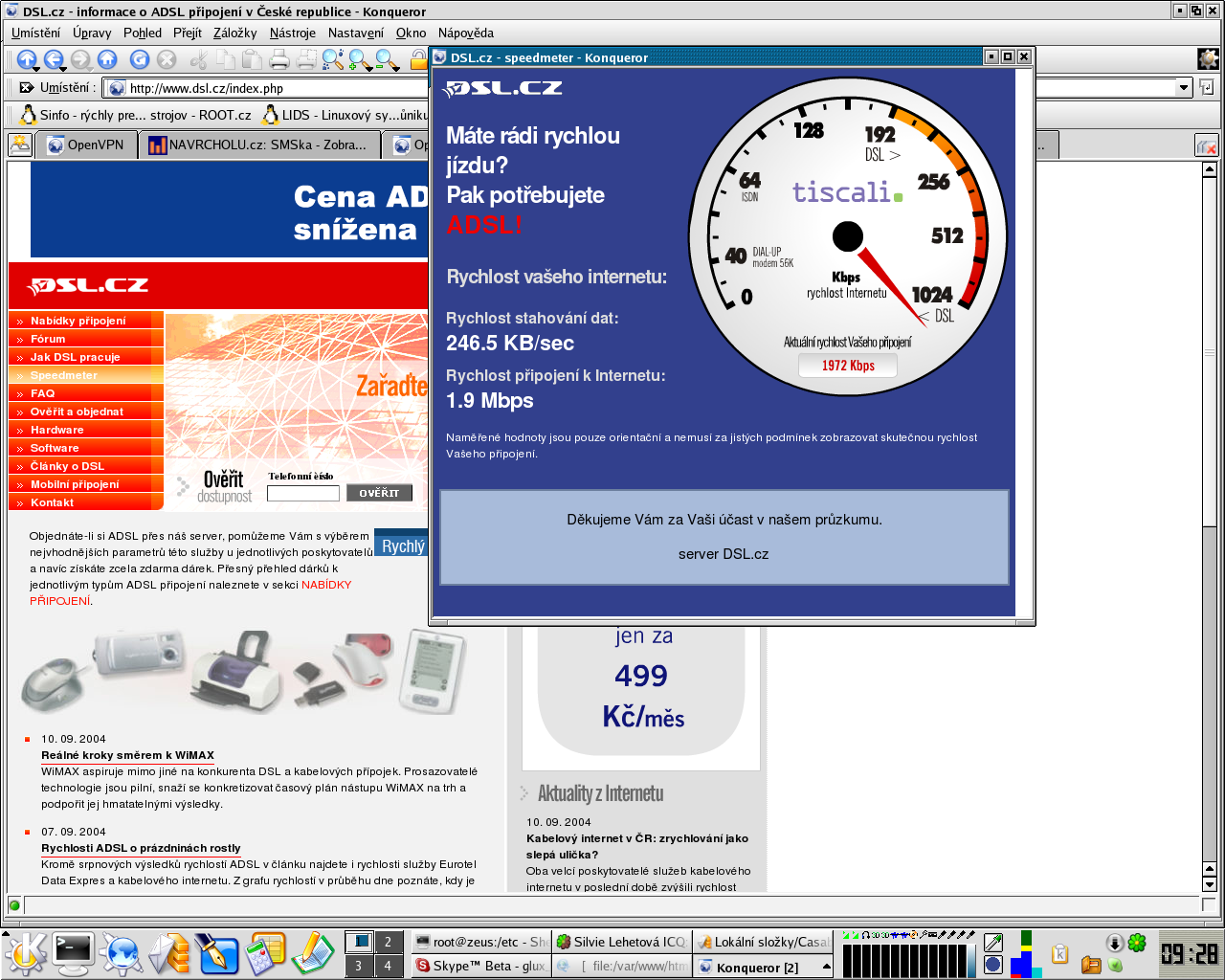Launch the pencil notebook editor icon

point(312,953)
